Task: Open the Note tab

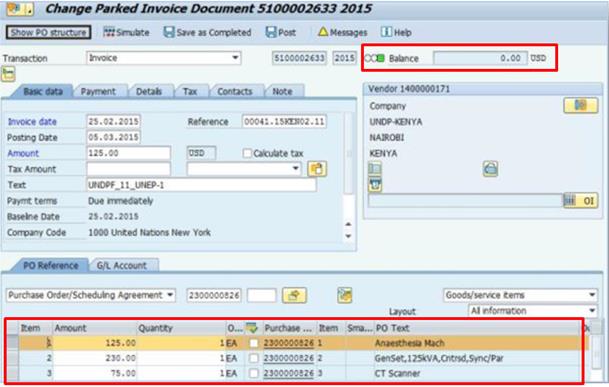Action: [282, 91]
